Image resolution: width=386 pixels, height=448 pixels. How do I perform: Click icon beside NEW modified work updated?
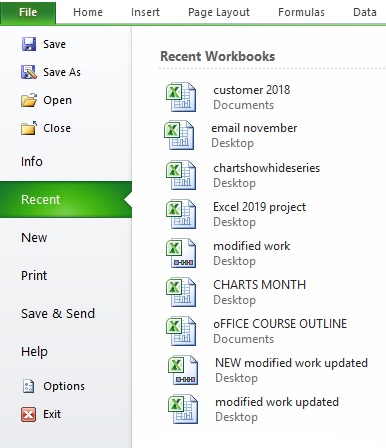(x=183, y=370)
